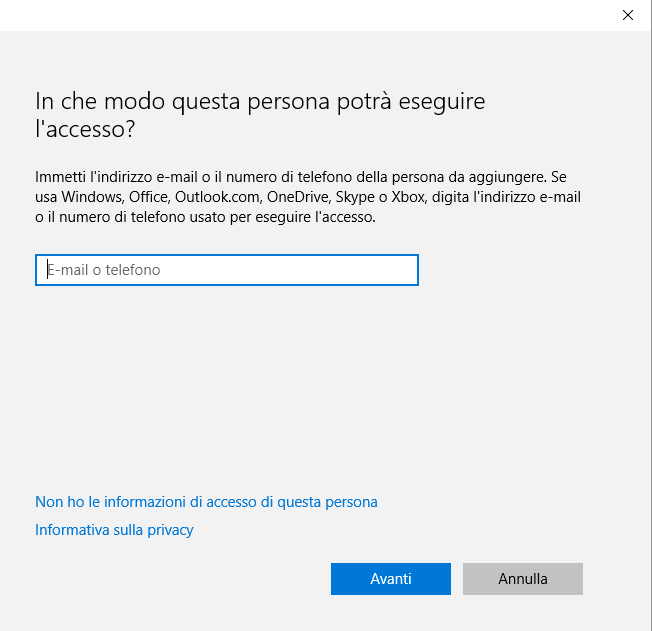652x631 pixels.
Task: Focus the "E-mail o telefono" input field
Action: click(x=227, y=270)
